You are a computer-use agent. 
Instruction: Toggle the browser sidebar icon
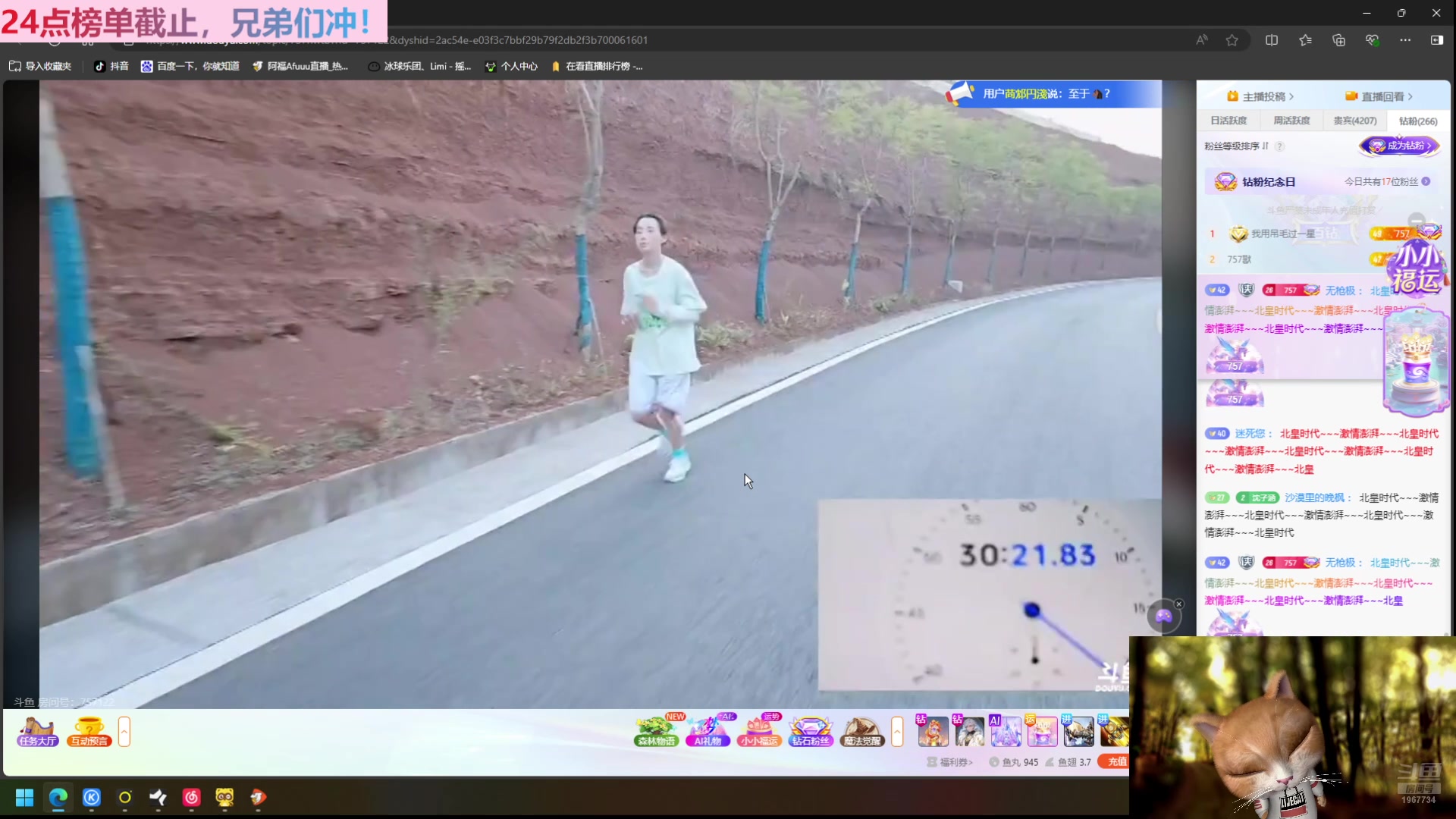[1437, 40]
